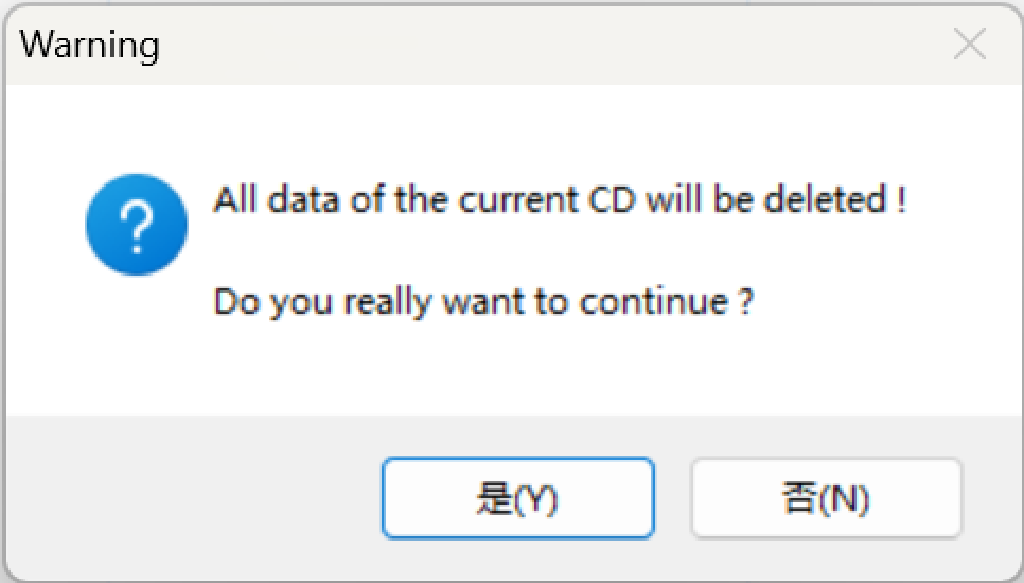Select the "All data of the current CD" message line
This screenshot has width=1024, height=583.
click(x=560, y=200)
